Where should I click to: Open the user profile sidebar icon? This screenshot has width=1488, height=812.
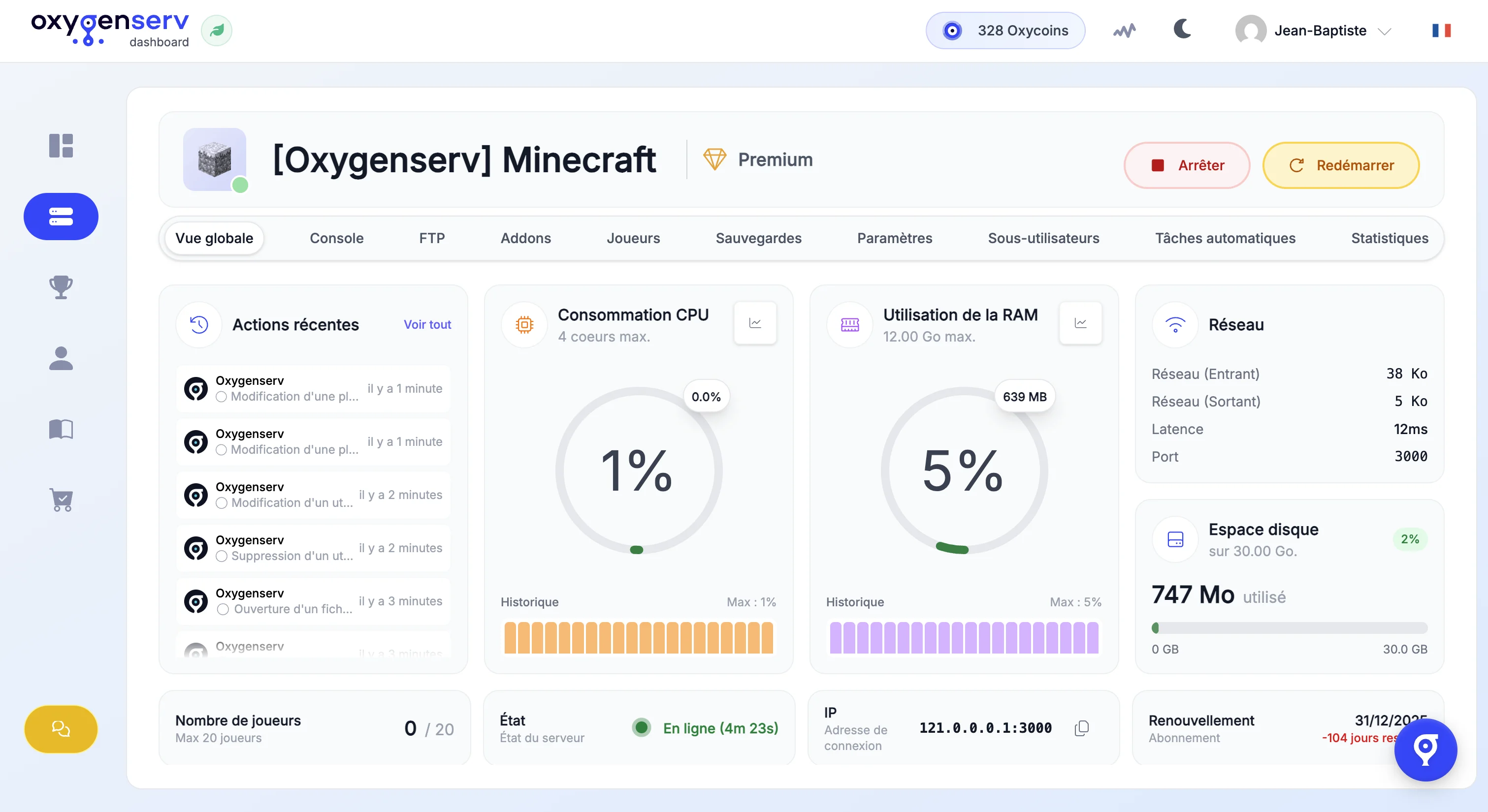pos(61,358)
